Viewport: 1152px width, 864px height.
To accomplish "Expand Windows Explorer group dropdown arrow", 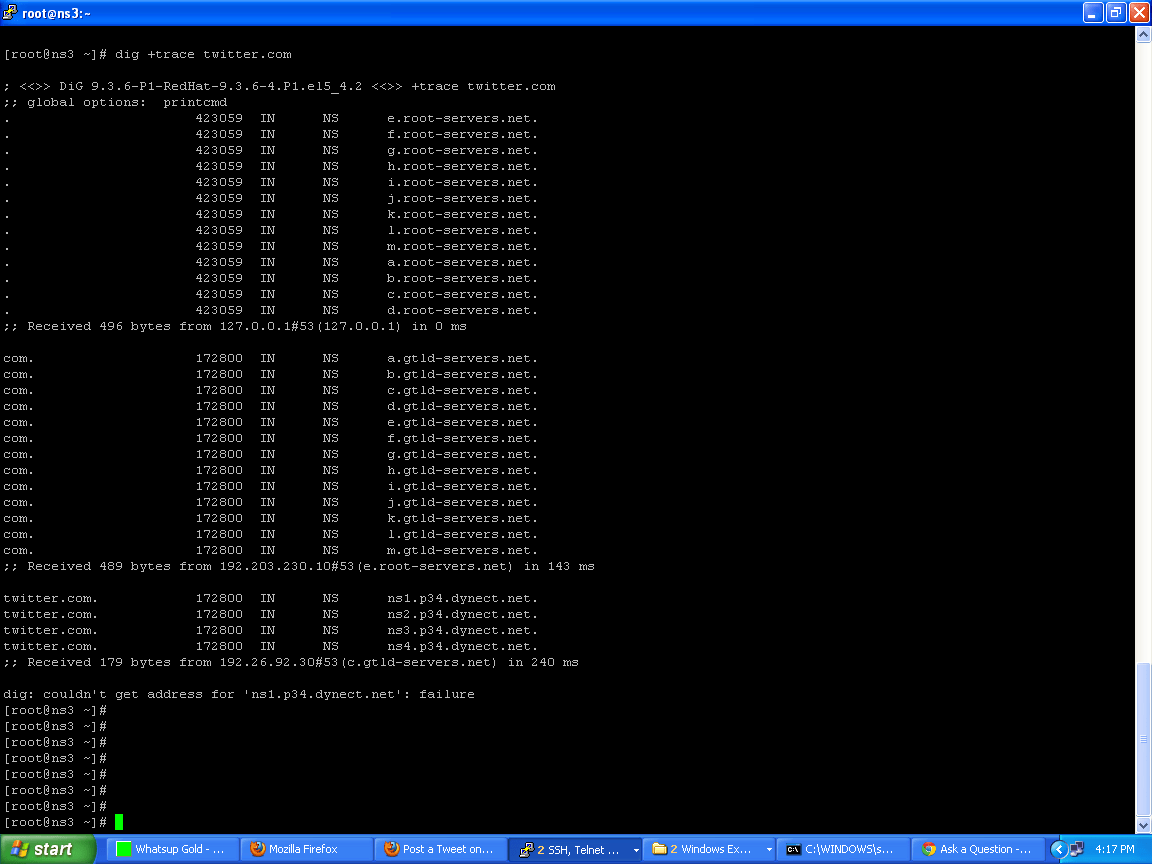I will click(x=769, y=850).
